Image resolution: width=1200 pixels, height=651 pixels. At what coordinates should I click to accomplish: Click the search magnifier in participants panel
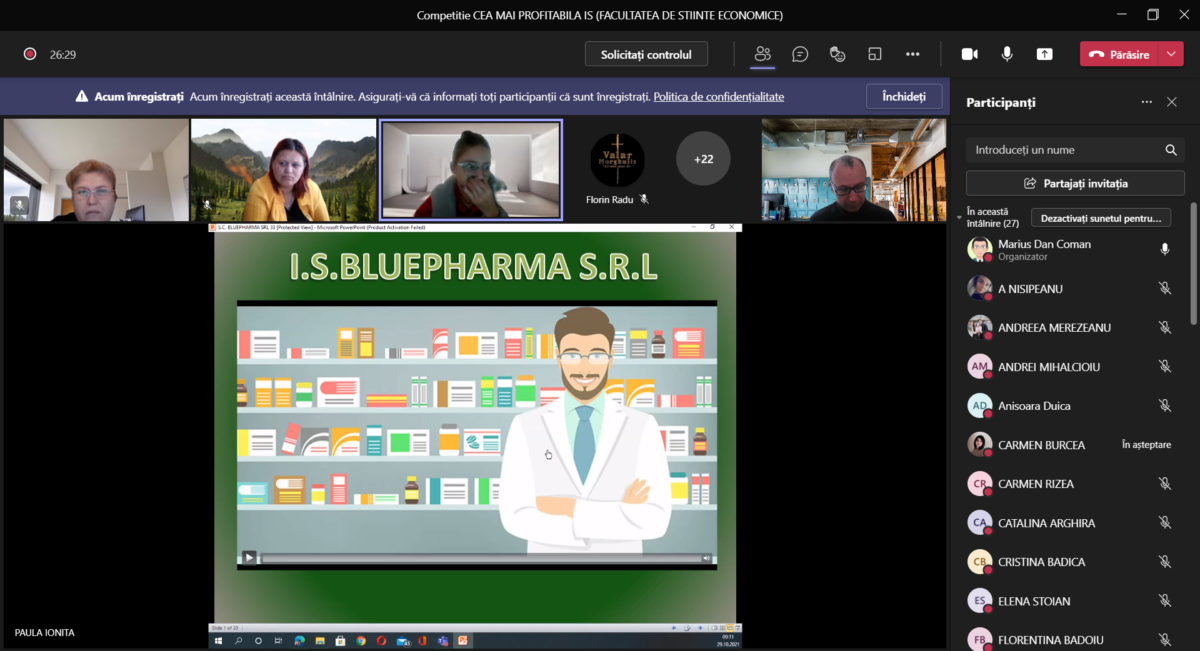click(1170, 150)
